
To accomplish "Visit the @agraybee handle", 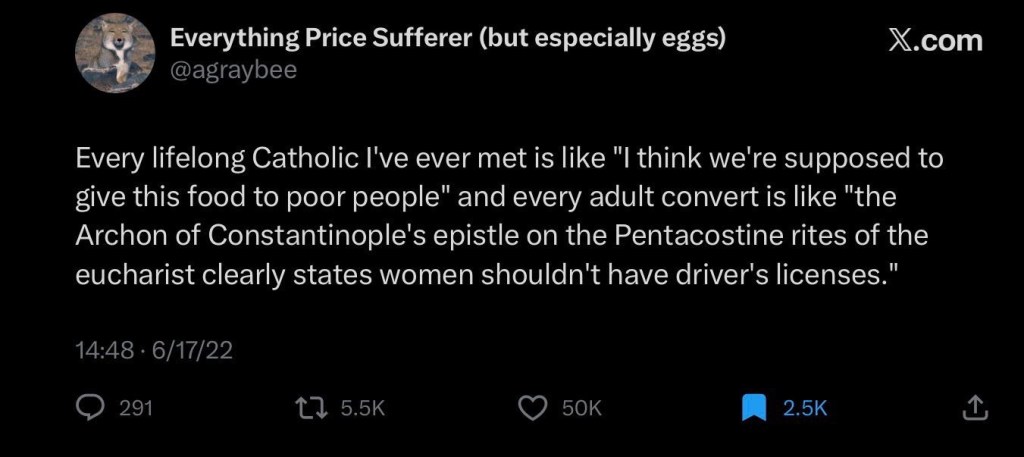I will (233, 70).
